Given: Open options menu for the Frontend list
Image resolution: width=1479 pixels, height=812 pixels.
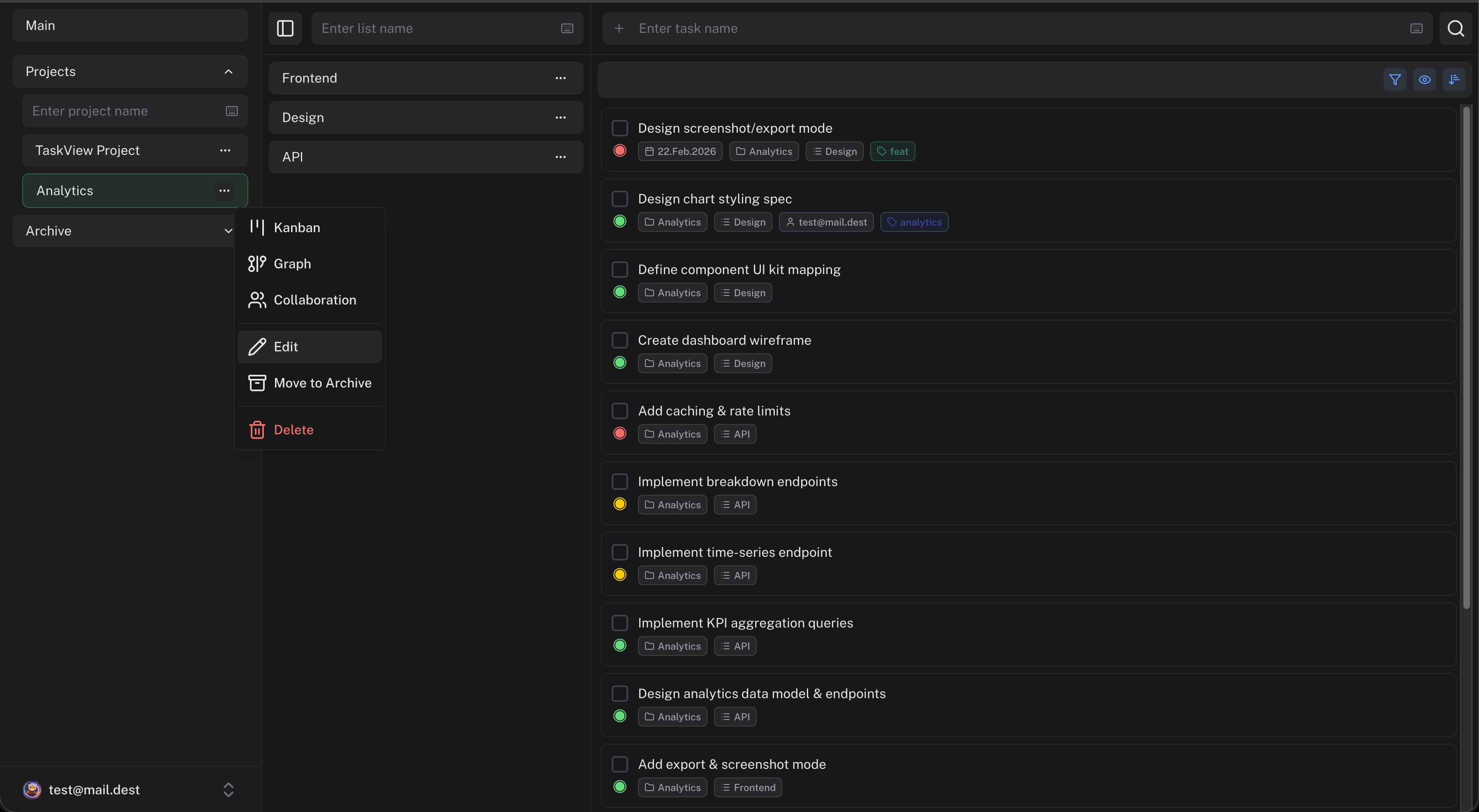Looking at the screenshot, I should point(561,78).
